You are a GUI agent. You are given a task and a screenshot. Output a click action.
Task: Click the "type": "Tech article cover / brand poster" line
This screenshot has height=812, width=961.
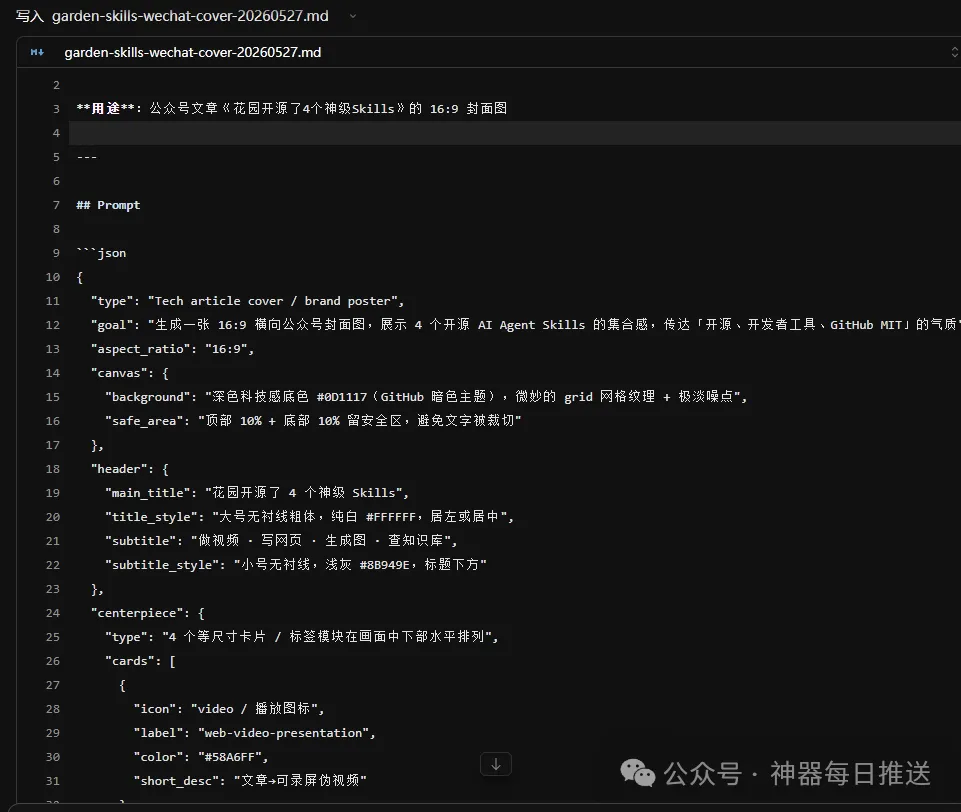click(x=248, y=301)
